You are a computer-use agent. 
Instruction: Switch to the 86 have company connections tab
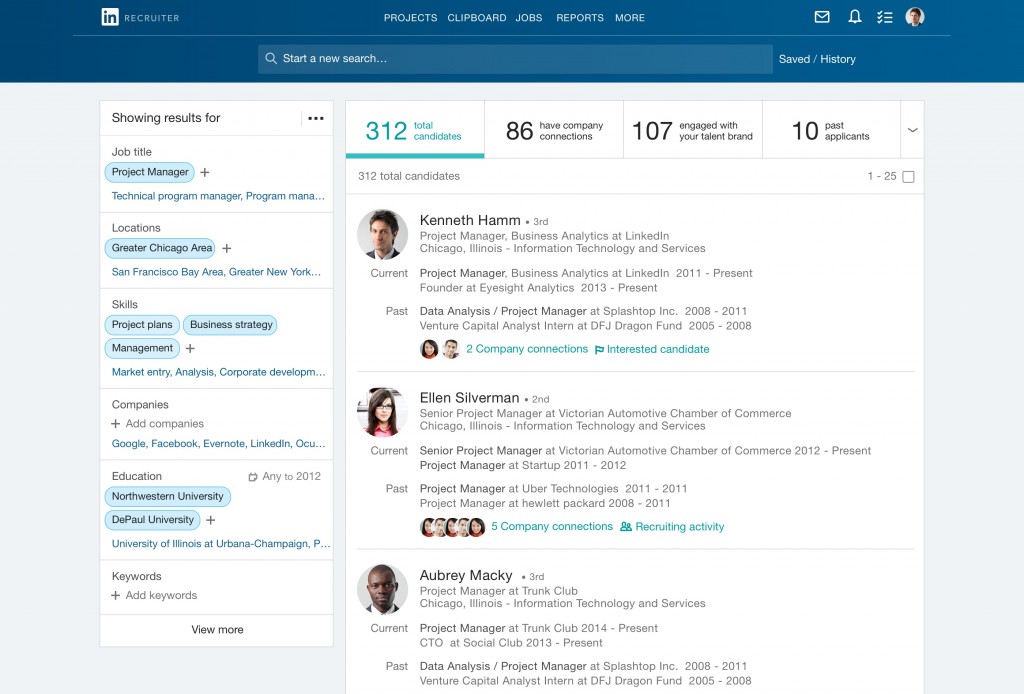point(554,131)
